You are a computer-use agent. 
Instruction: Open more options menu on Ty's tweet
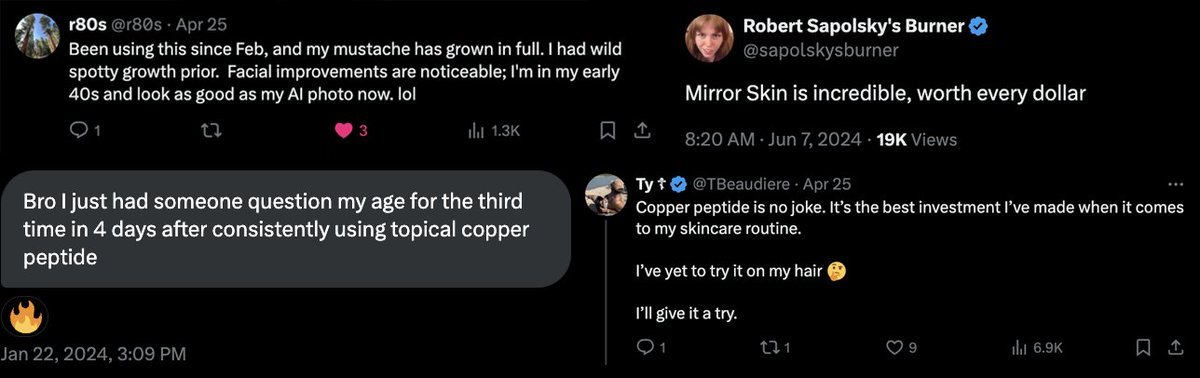[1176, 184]
